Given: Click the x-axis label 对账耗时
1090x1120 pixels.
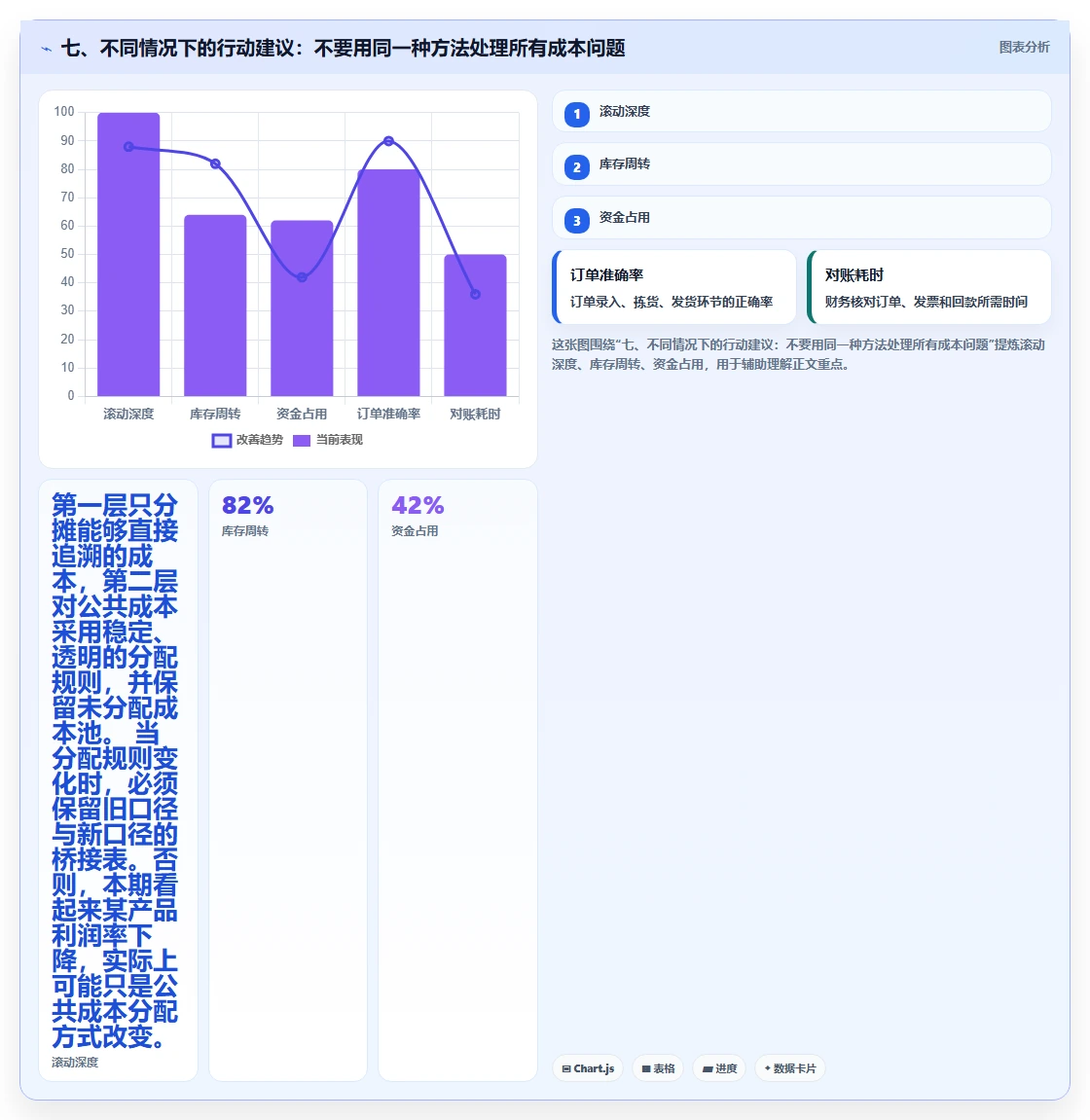Looking at the screenshot, I should pyautogui.click(x=475, y=415).
